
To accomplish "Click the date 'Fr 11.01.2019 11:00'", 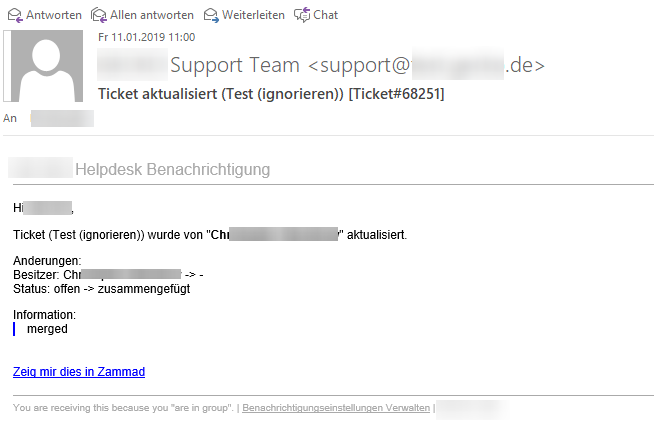I will [146, 37].
